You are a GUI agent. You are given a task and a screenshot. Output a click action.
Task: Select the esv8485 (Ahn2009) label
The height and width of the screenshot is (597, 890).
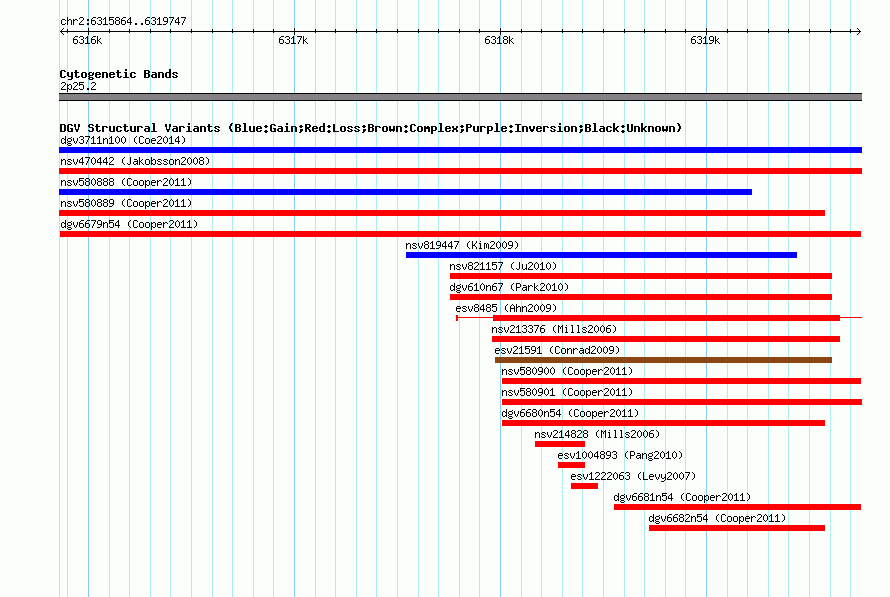pos(506,308)
